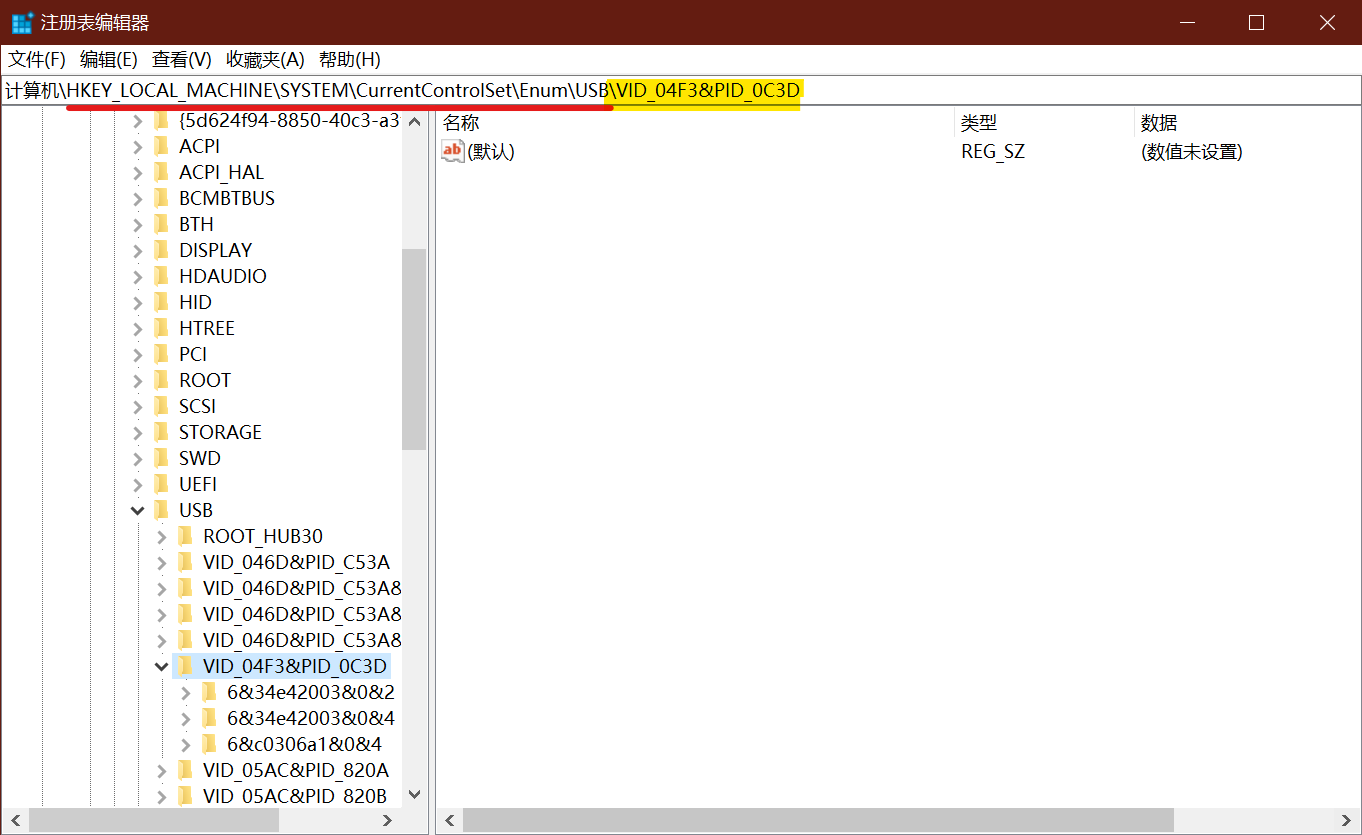The height and width of the screenshot is (835, 1362).
Task: Click the STORAGE folder icon
Action: click(162, 432)
